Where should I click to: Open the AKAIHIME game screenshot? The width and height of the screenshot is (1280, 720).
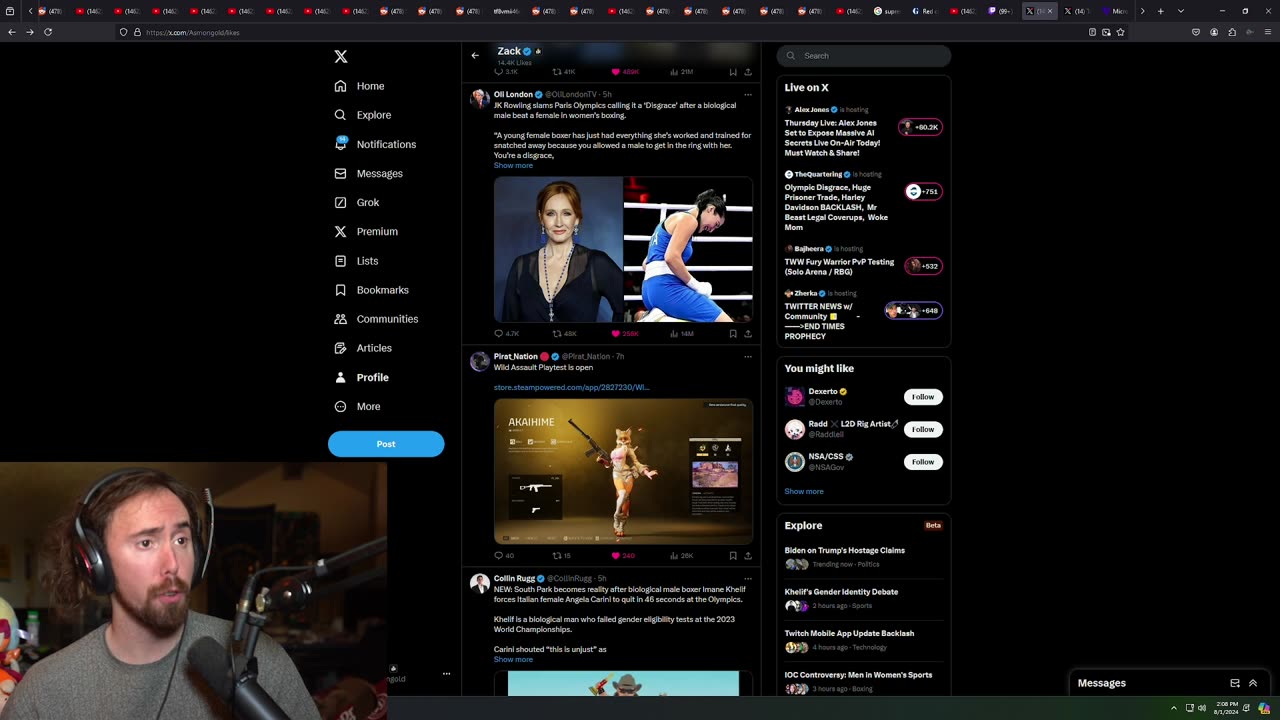(623, 471)
